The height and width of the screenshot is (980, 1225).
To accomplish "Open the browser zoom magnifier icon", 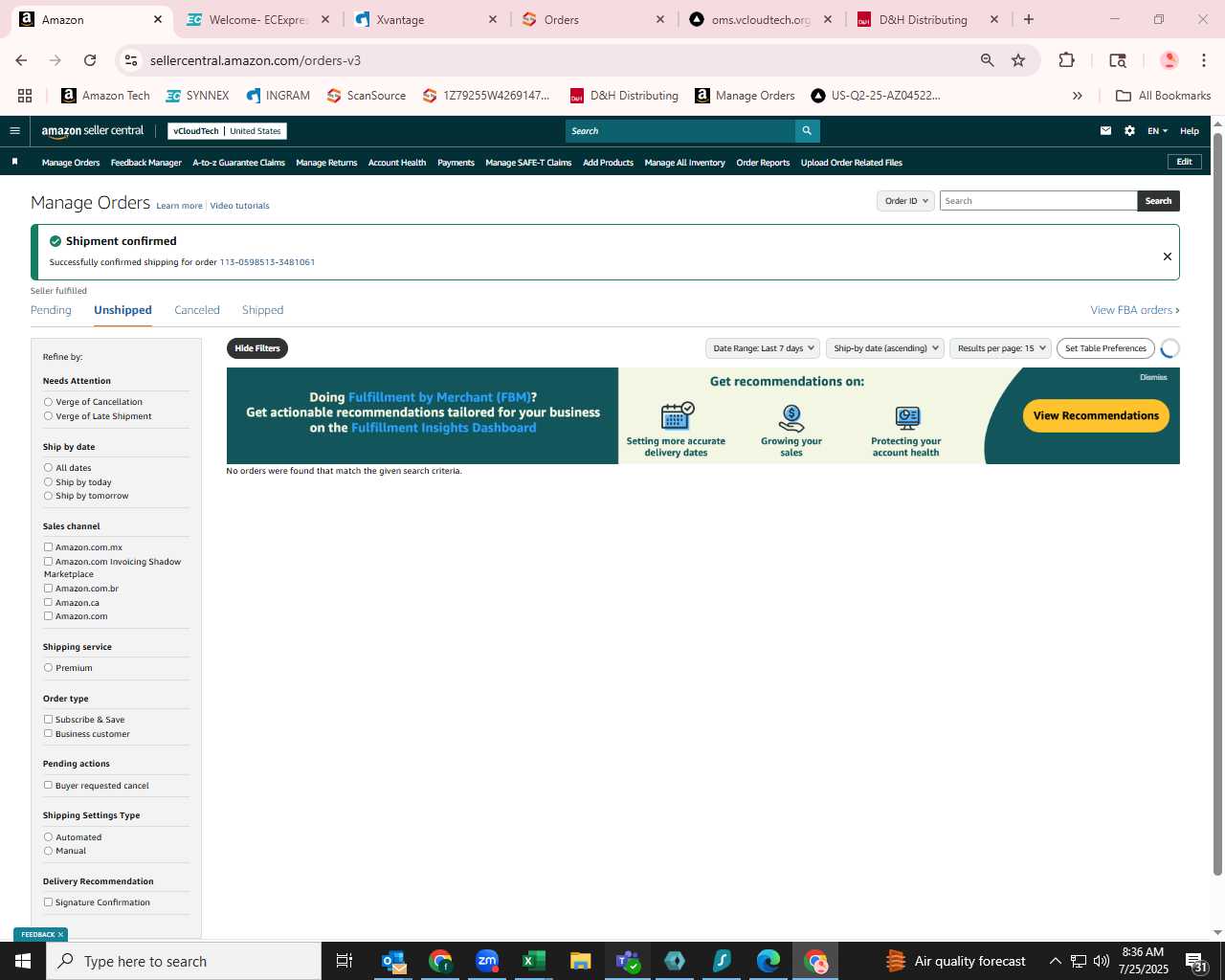I will 987,60.
